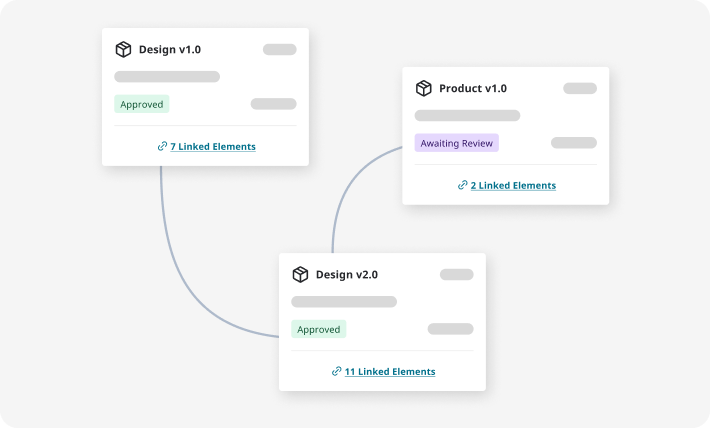Select the Design v1.0 title

point(170,49)
